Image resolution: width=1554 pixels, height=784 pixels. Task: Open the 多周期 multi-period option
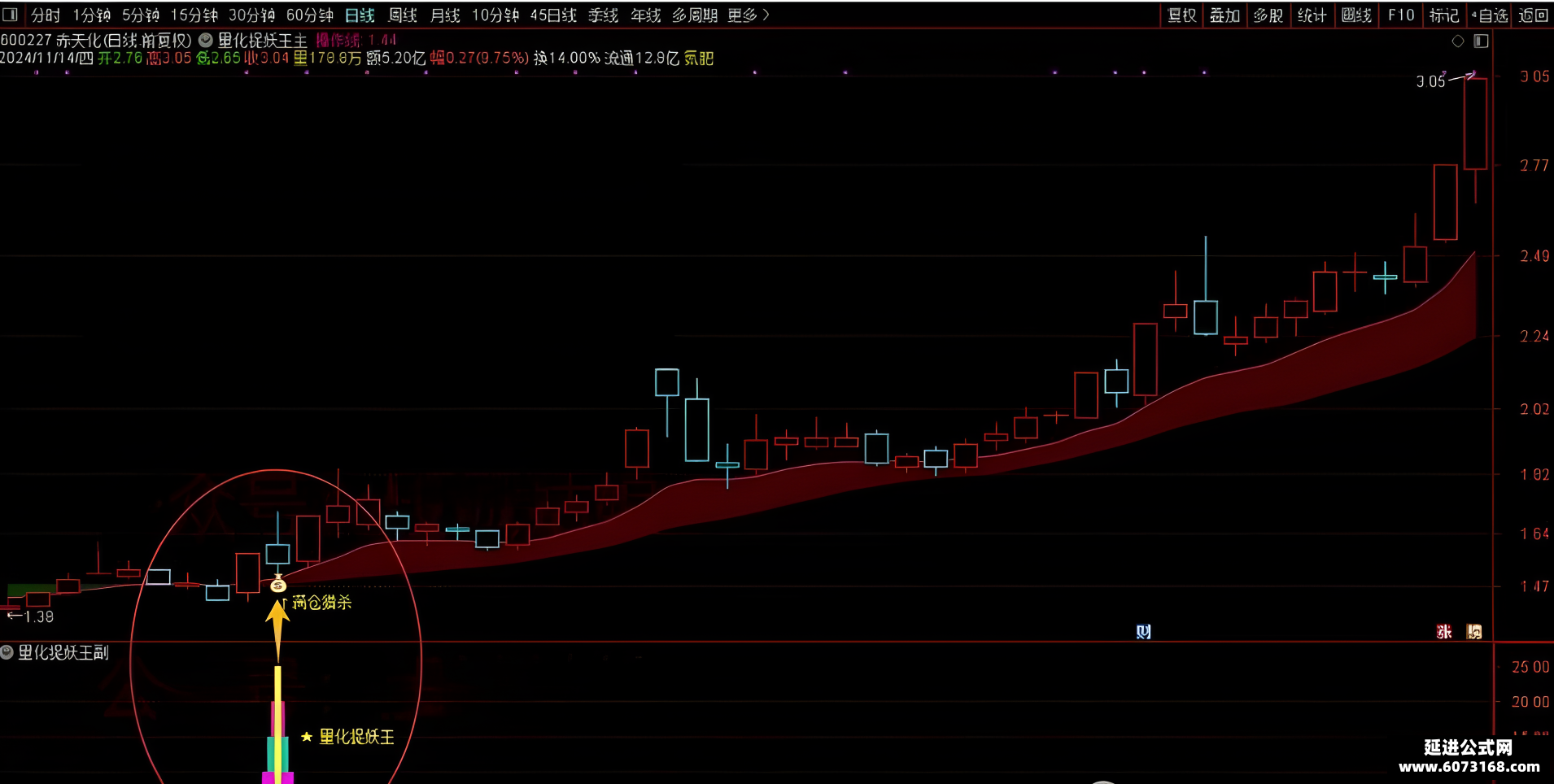[x=695, y=15]
